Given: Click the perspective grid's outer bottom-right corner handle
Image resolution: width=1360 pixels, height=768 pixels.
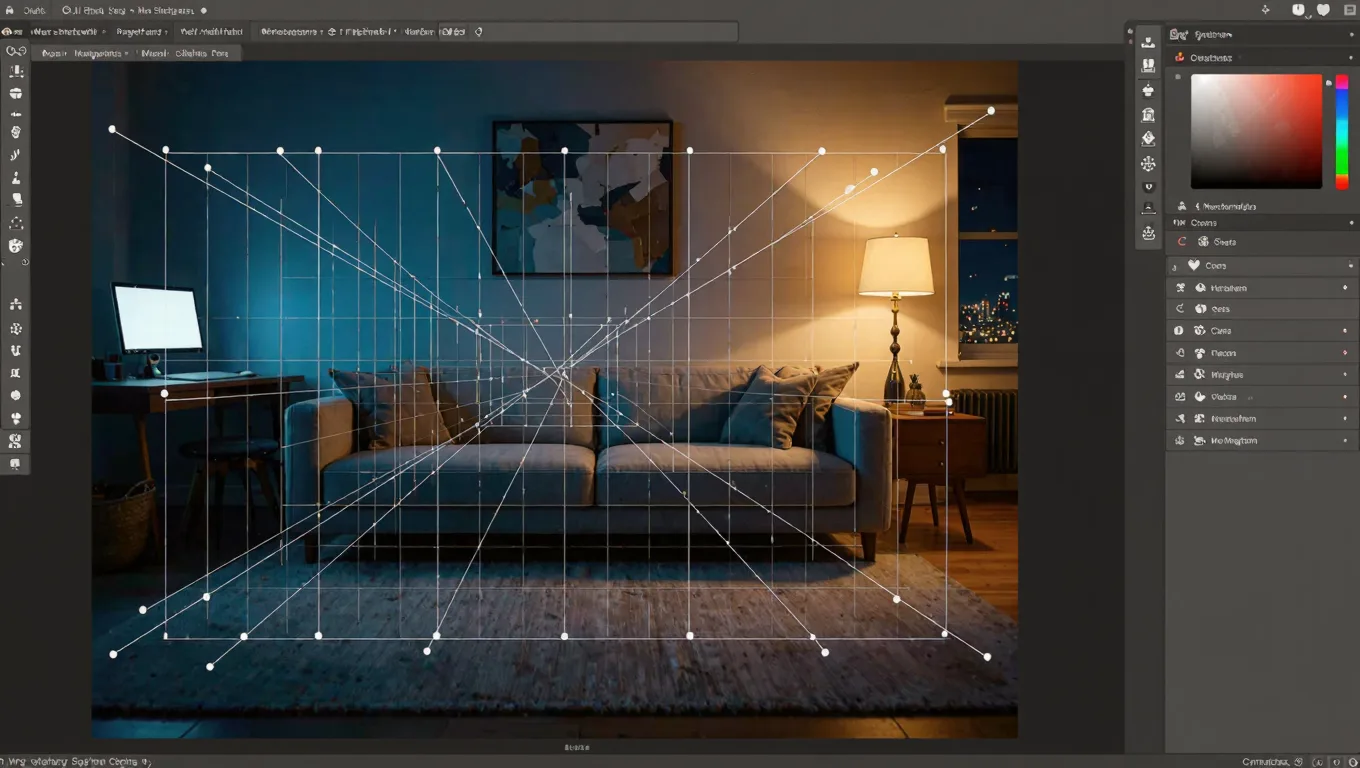Looking at the screenshot, I should [988, 657].
